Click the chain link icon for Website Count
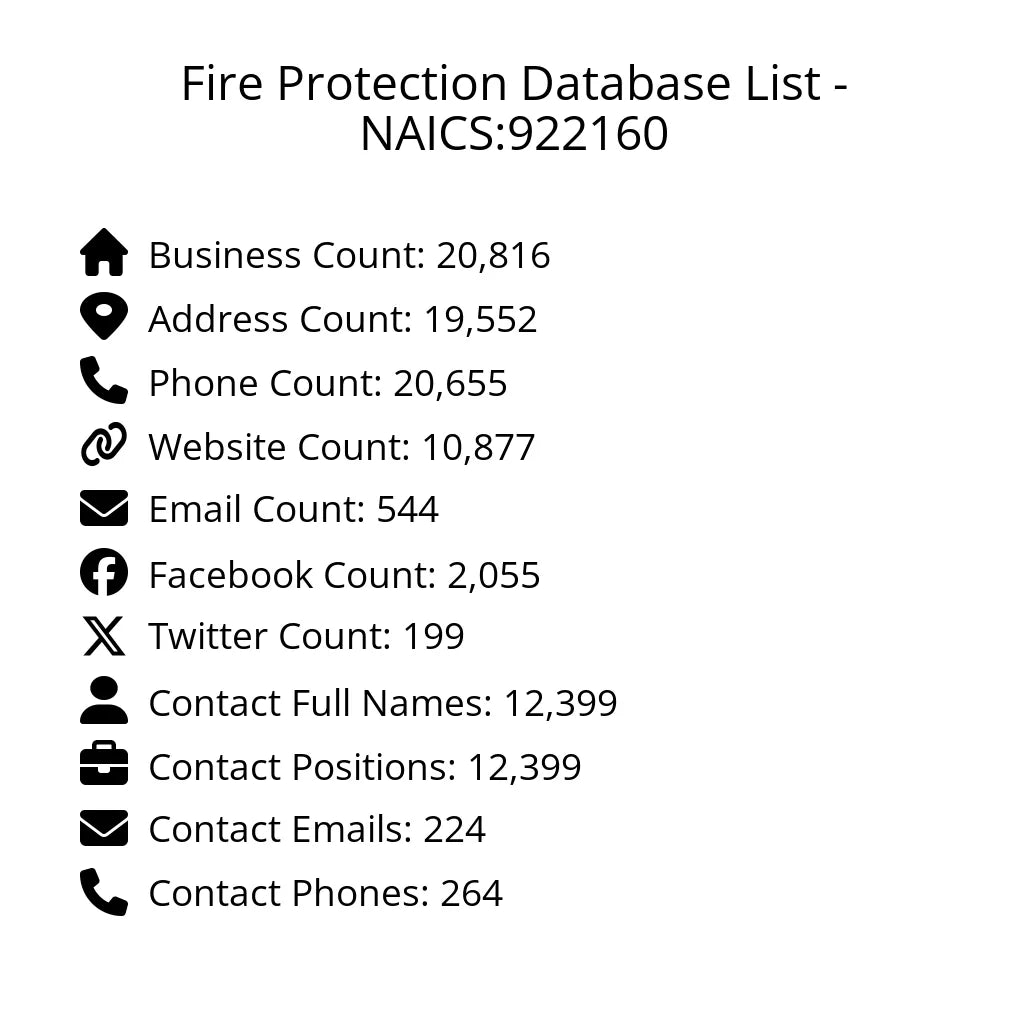 104,445
